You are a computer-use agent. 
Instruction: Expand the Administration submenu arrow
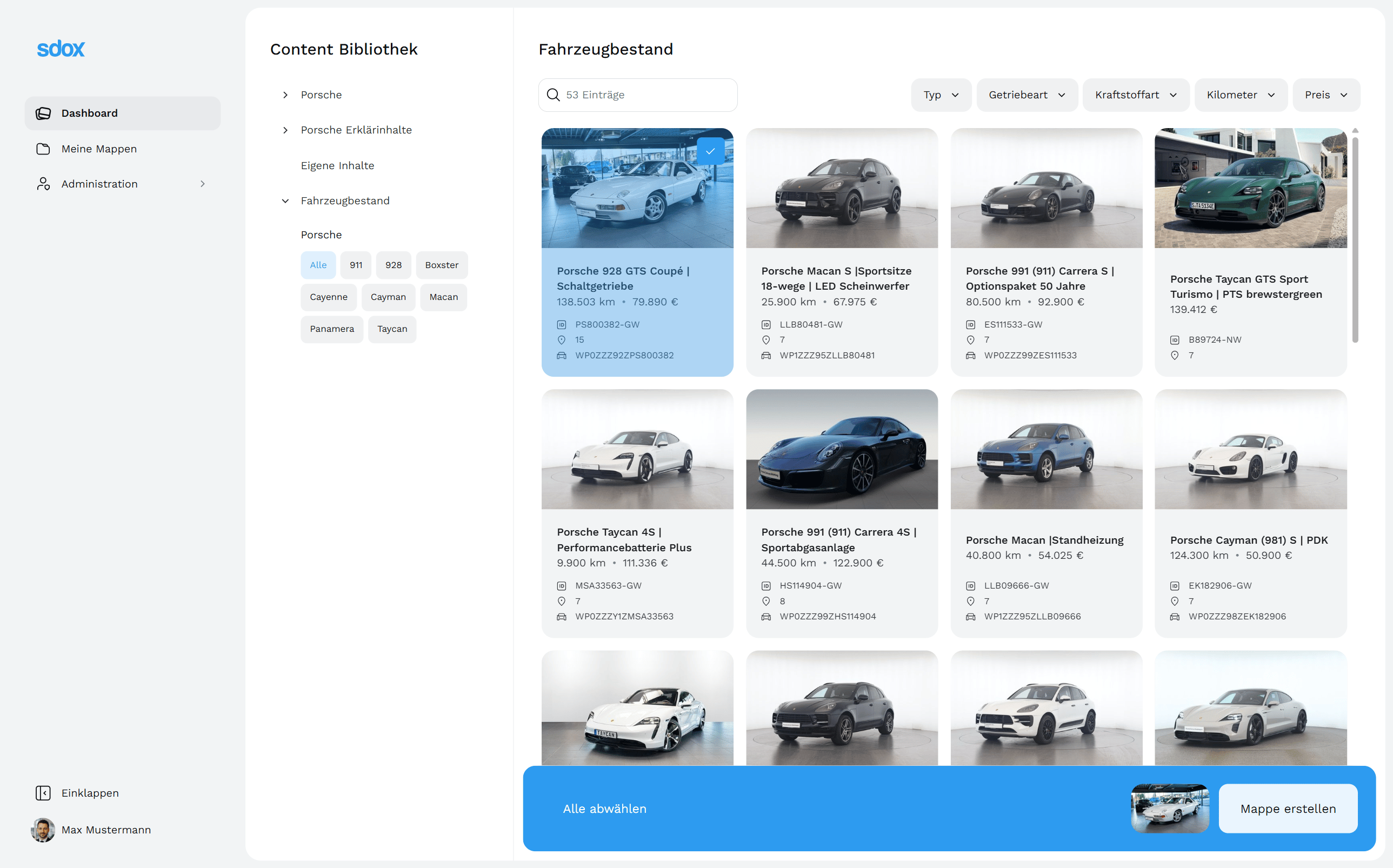click(x=202, y=184)
